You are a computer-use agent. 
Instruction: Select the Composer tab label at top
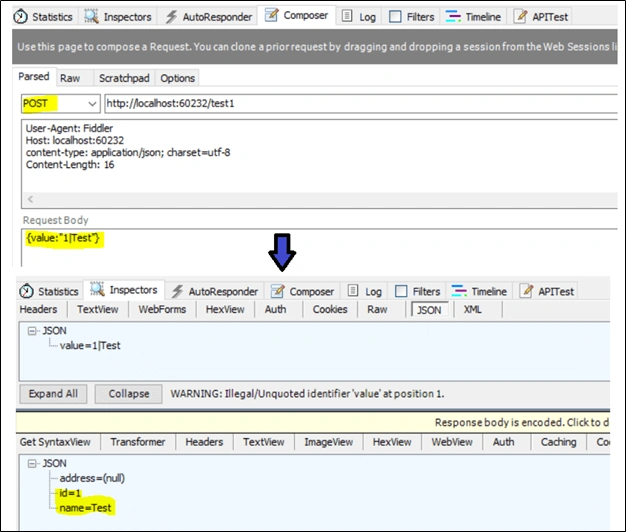point(305,16)
